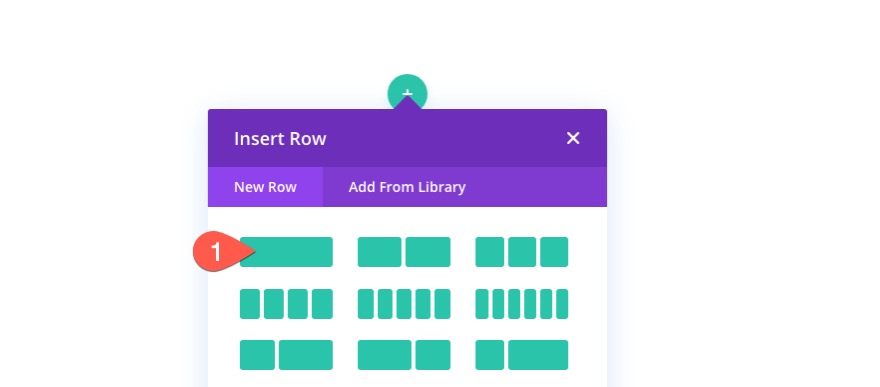This screenshot has height=387, width=880.
Task: Choose the five-column row layout
Action: (404, 303)
